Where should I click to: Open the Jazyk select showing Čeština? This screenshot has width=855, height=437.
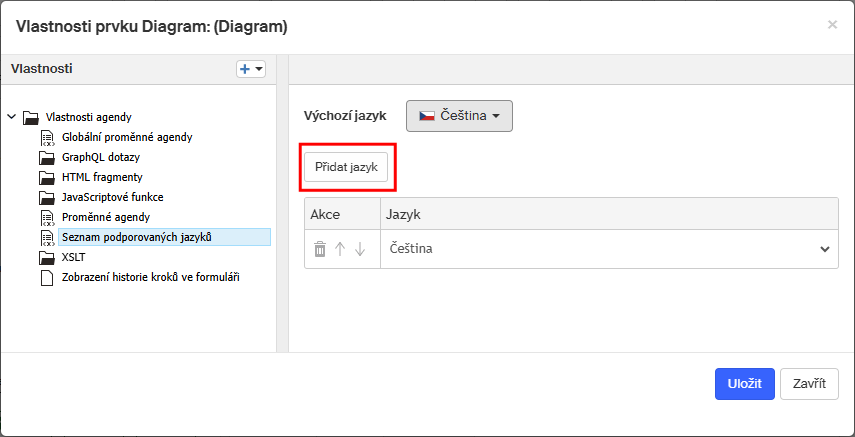(x=609, y=249)
